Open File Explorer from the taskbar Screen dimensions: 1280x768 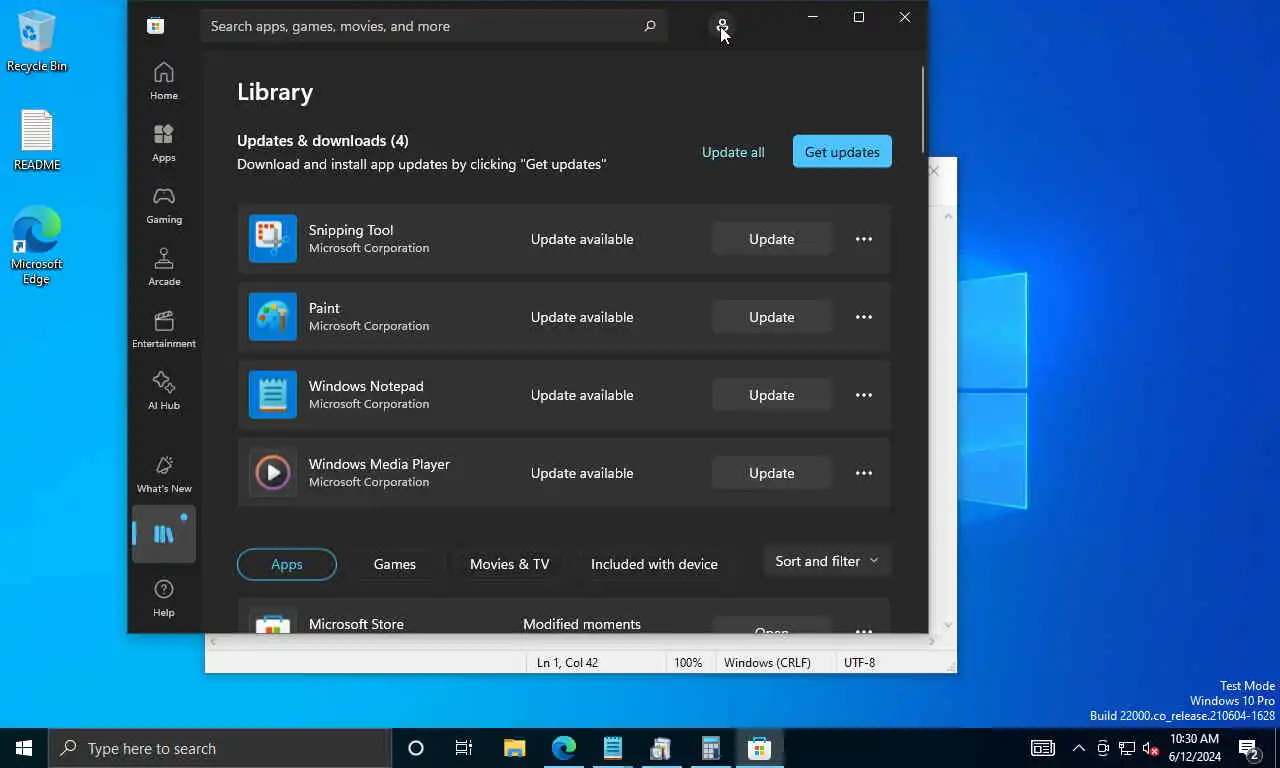click(515, 748)
